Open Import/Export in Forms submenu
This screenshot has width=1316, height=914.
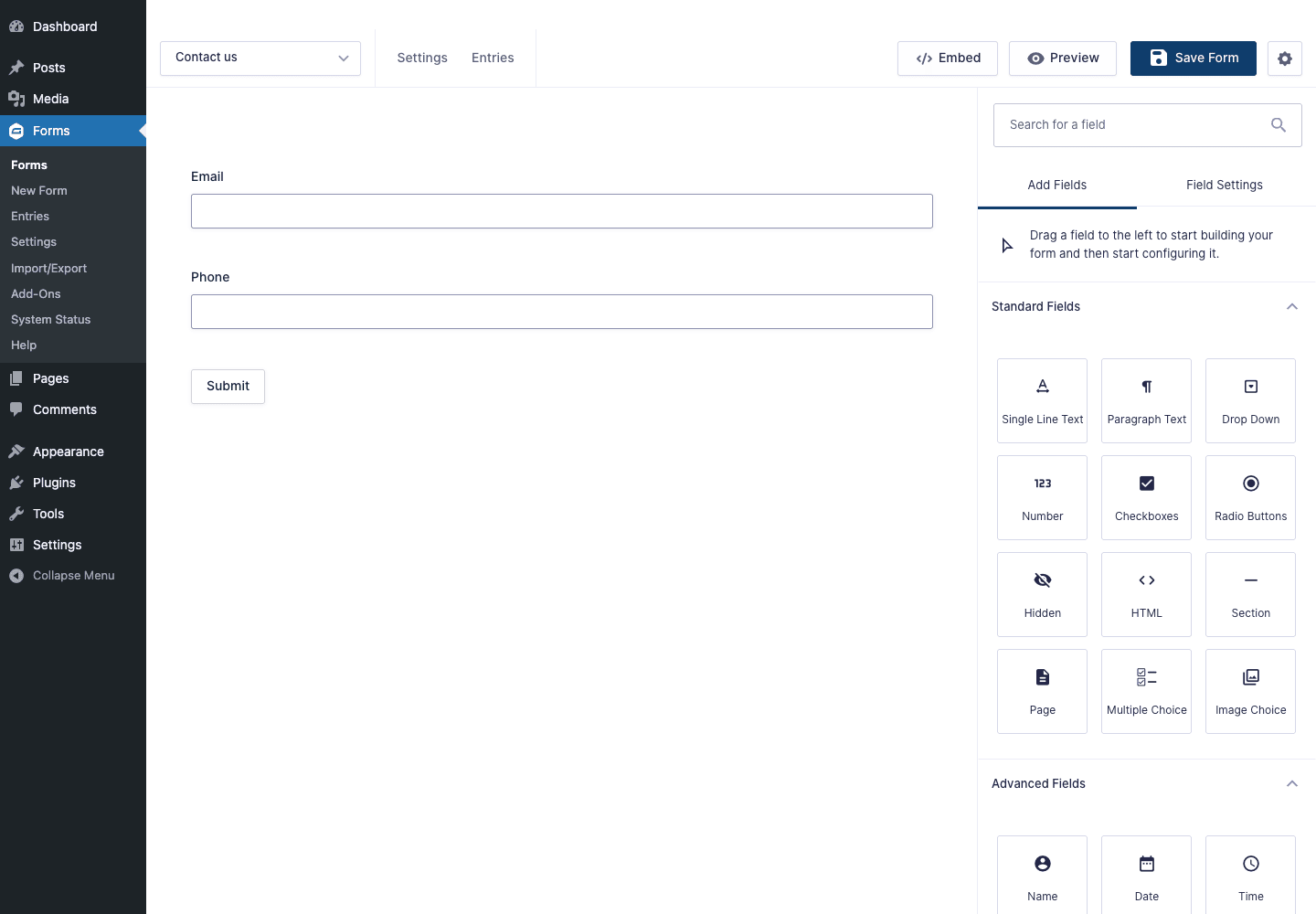click(x=73, y=269)
